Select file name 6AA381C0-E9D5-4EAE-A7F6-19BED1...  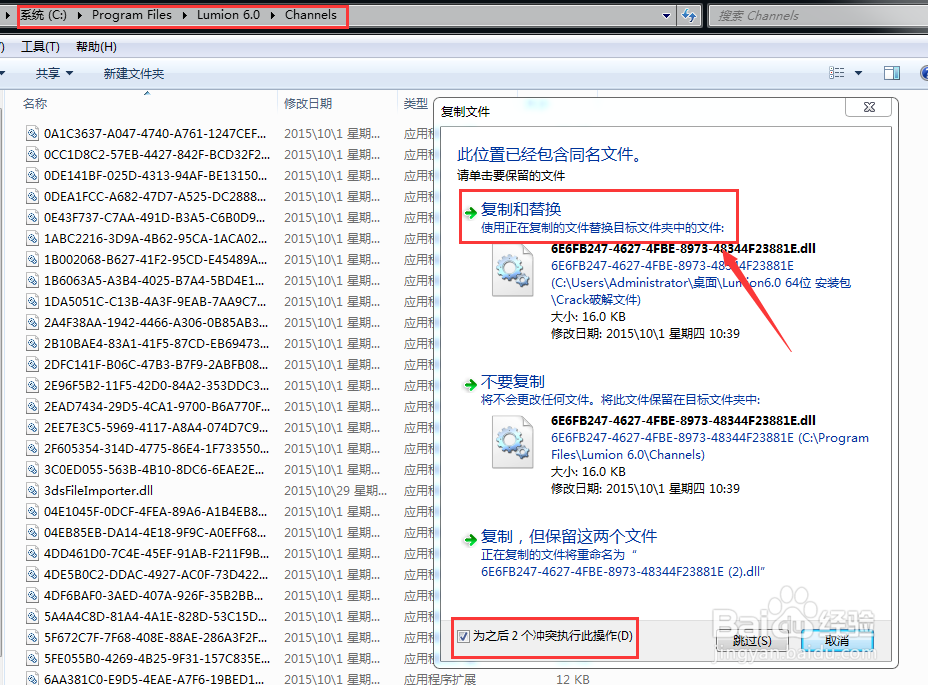click(154, 679)
